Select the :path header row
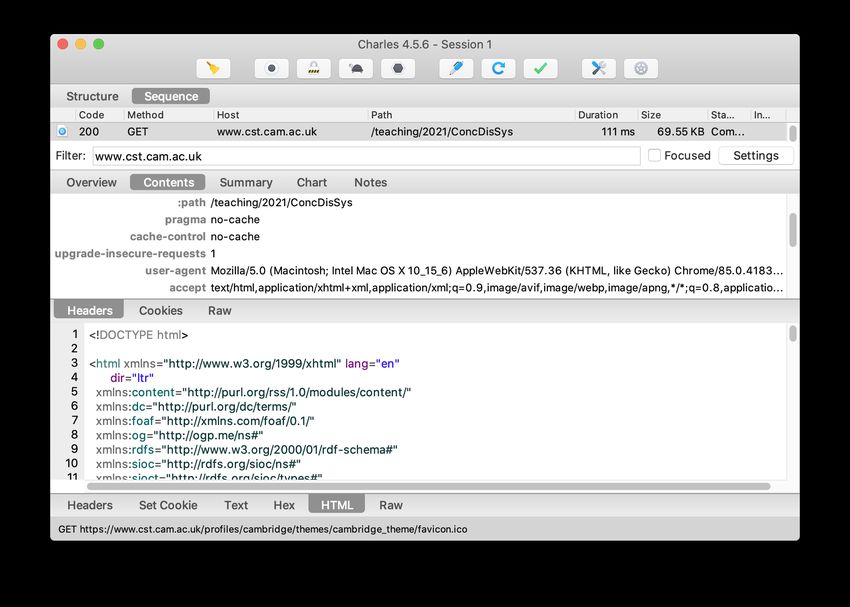The image size is (850, 607). point(418,202)
